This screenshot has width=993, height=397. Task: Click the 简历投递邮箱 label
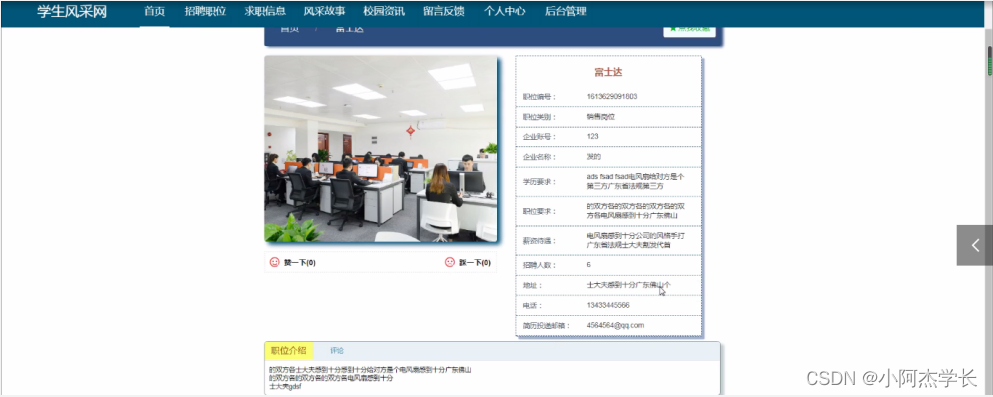pyautogui.click(x=546, y=325)
